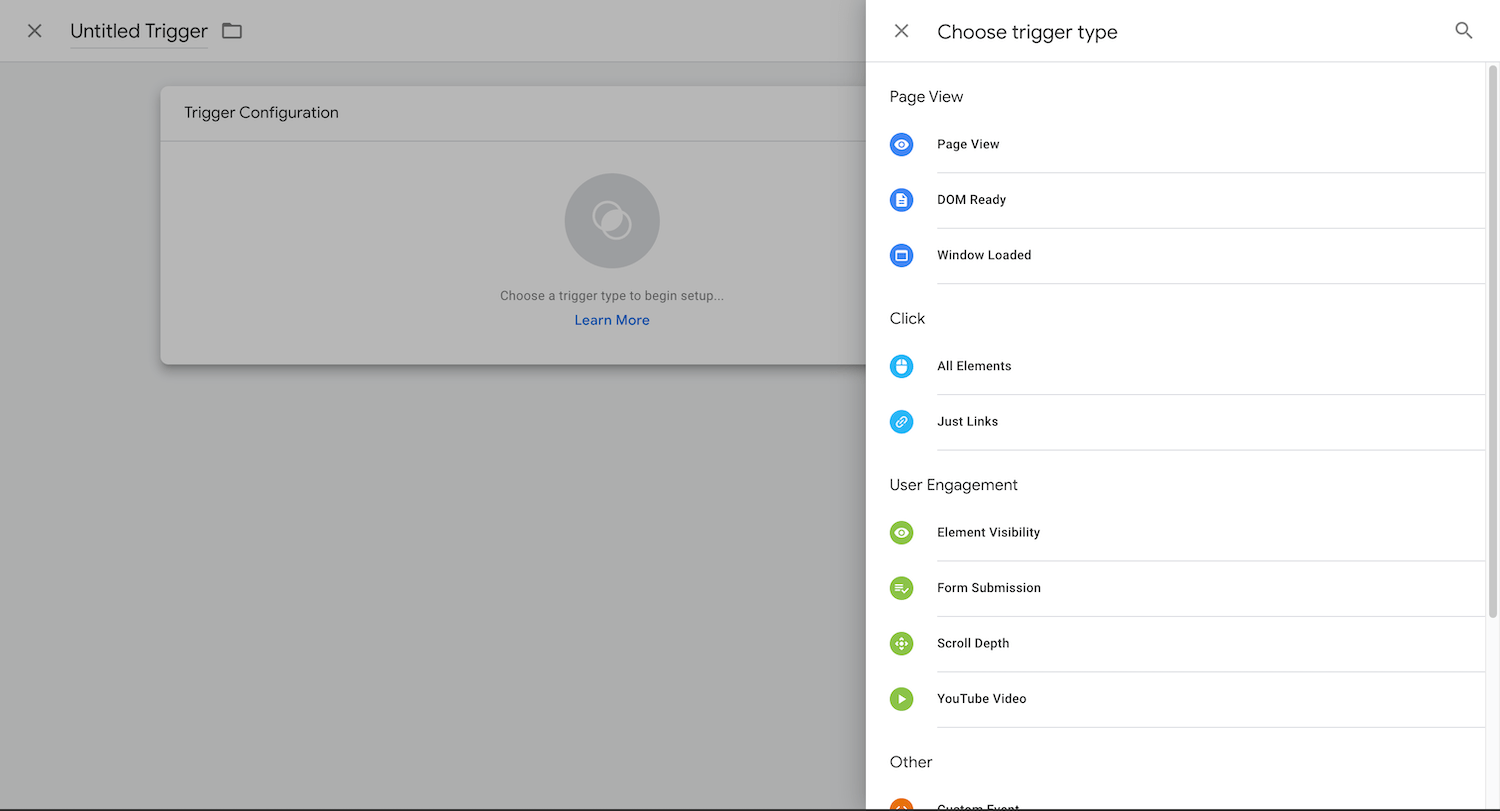The width and height of the screenshot is (1500, 811).
Task: Click the YouTube Video play icon
Action: 901,699
